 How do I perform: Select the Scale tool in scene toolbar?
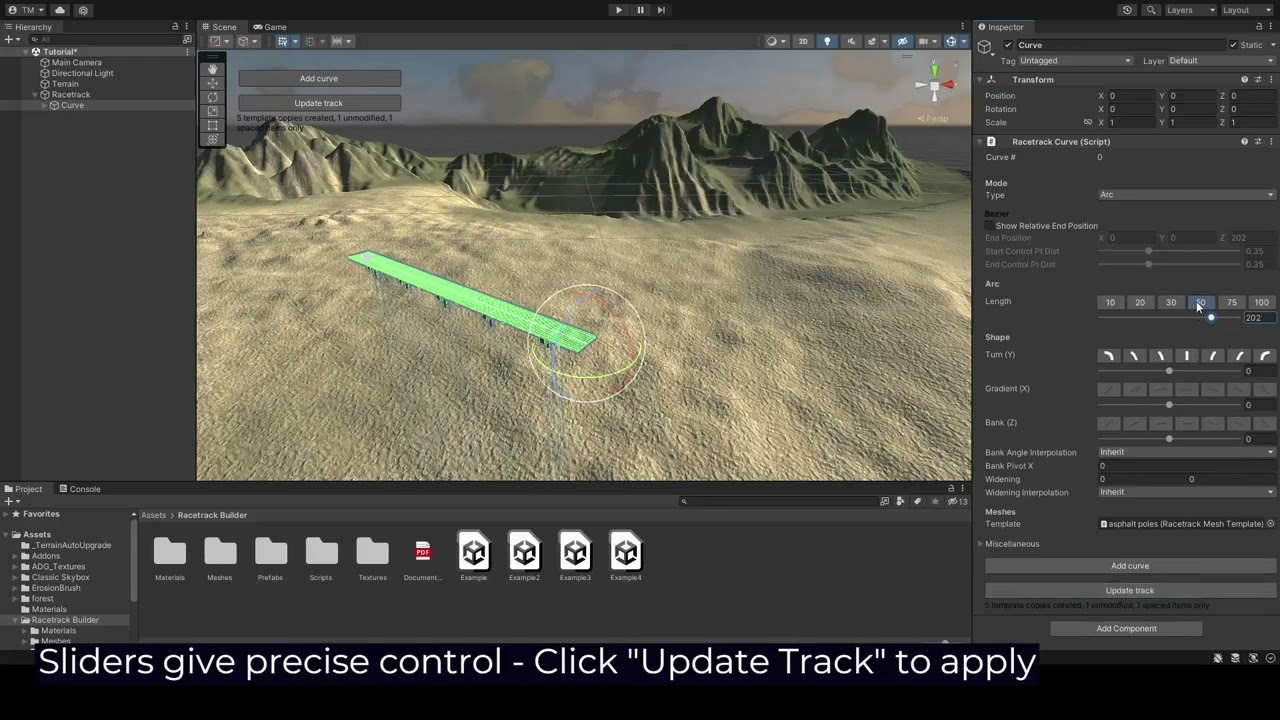coord(212,111)
